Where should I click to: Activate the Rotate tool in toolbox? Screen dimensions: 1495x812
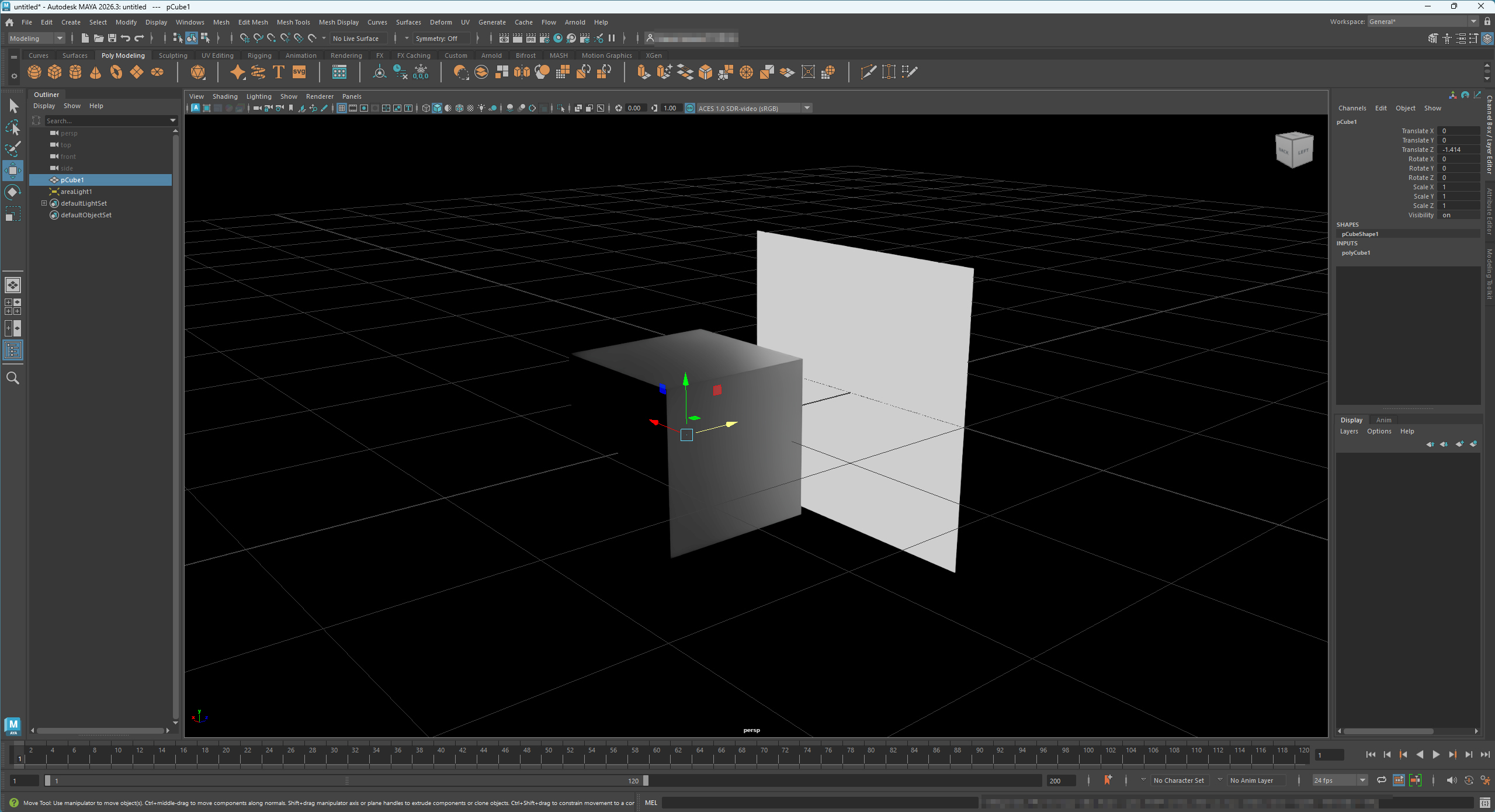point(12,192)
